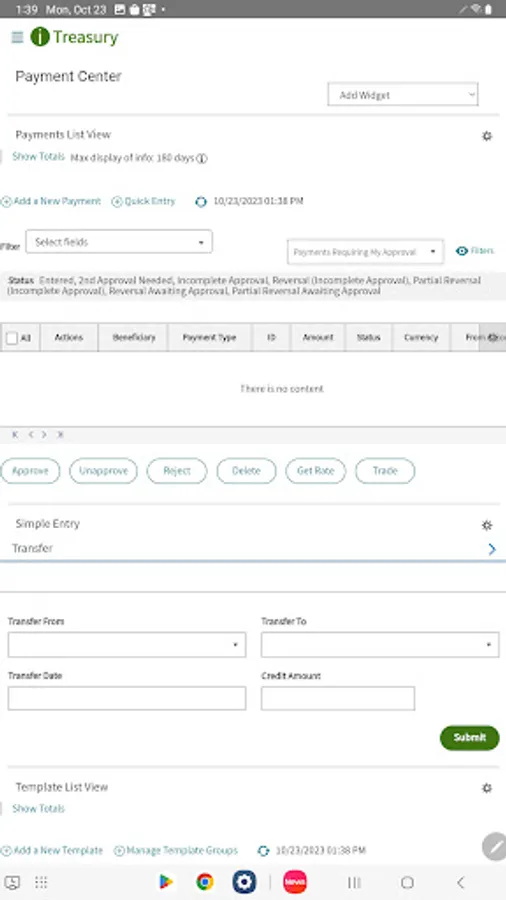Tap the Android recent apps button

point(355,882)
